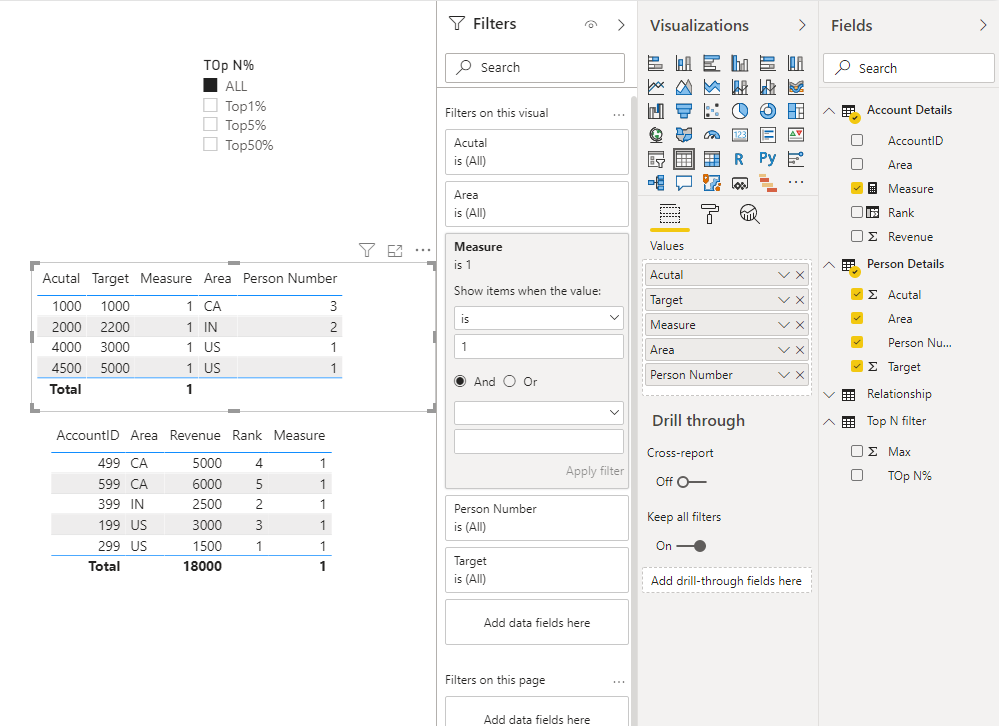Open the Acutal value field dropdown arrow
Viewport: 999px width, 726px height.
pos(784,275)
